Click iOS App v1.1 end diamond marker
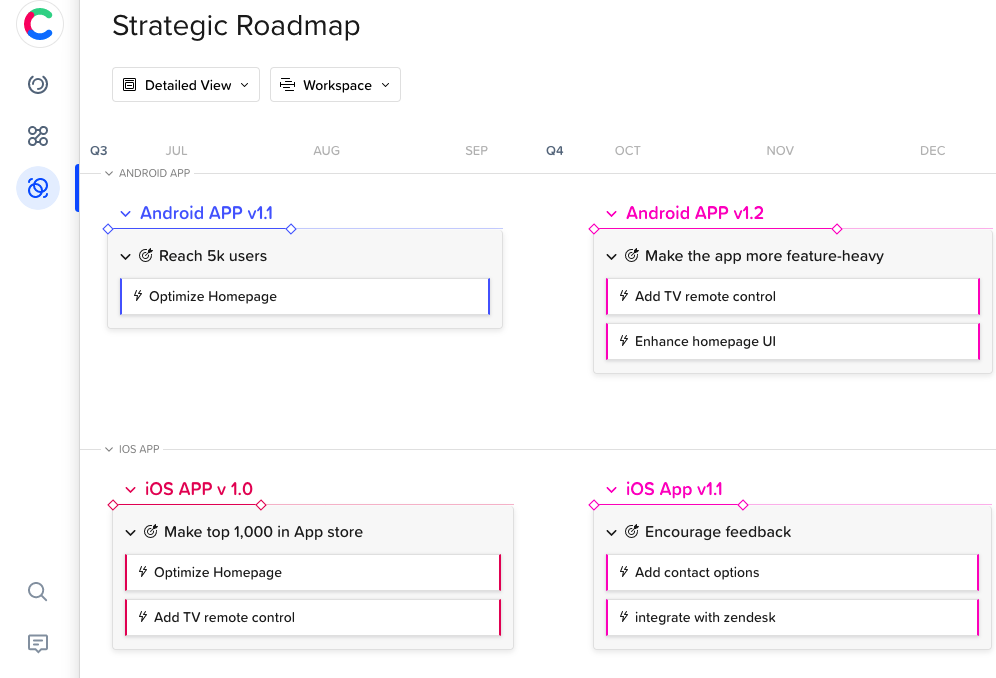 coord(743,505)
